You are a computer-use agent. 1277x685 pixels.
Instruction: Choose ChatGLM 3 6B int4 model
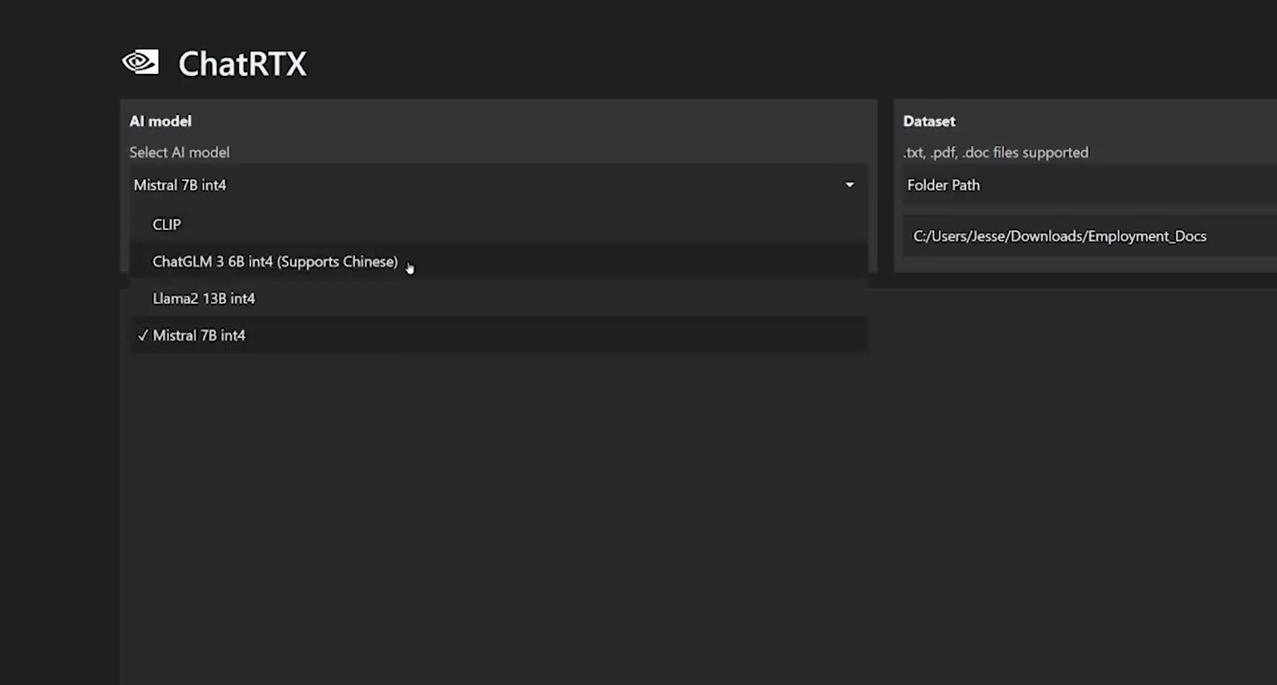(x=275, y=261)
